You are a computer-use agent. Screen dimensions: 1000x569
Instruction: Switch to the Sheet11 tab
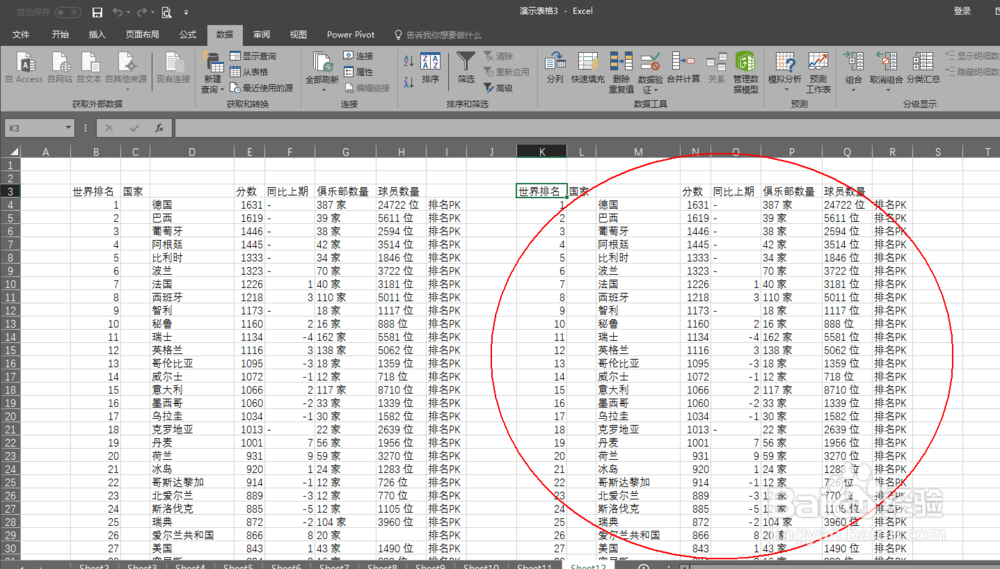coord(534,566)
